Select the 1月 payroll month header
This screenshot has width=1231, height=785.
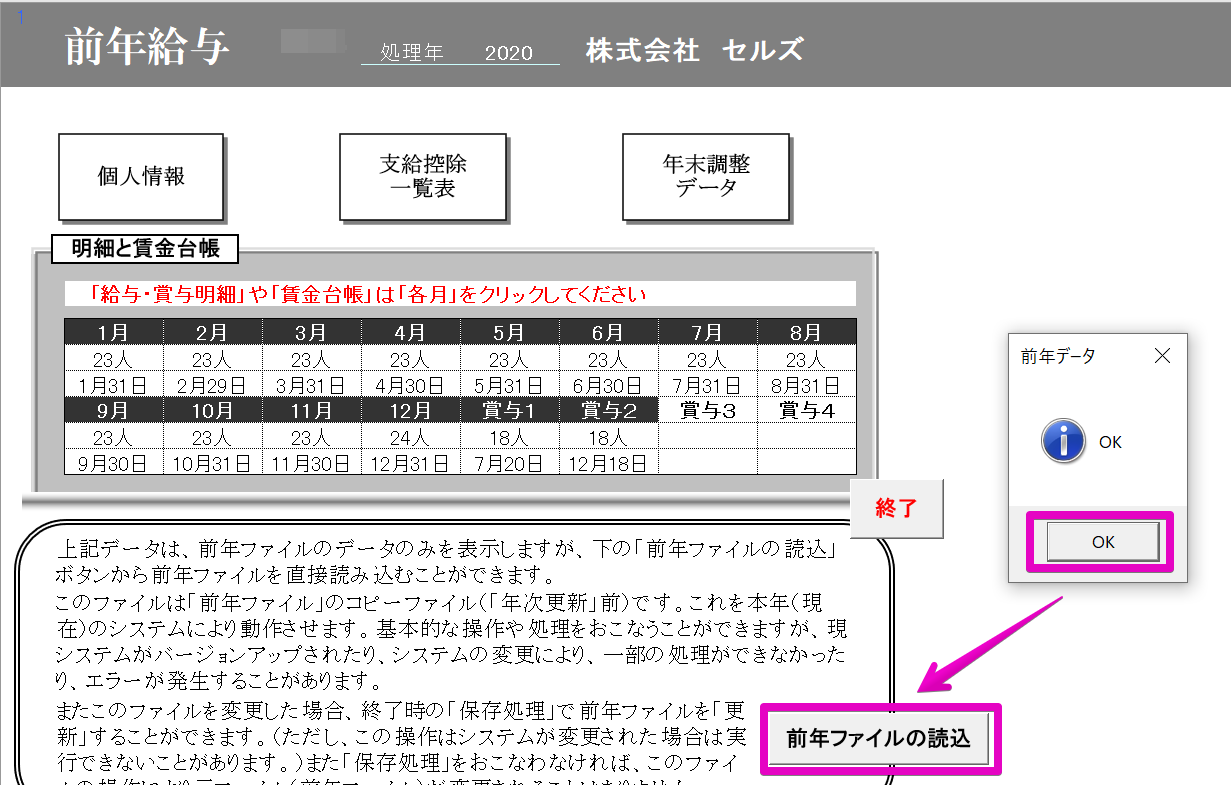pyautogui.click(x=113, y=332)
